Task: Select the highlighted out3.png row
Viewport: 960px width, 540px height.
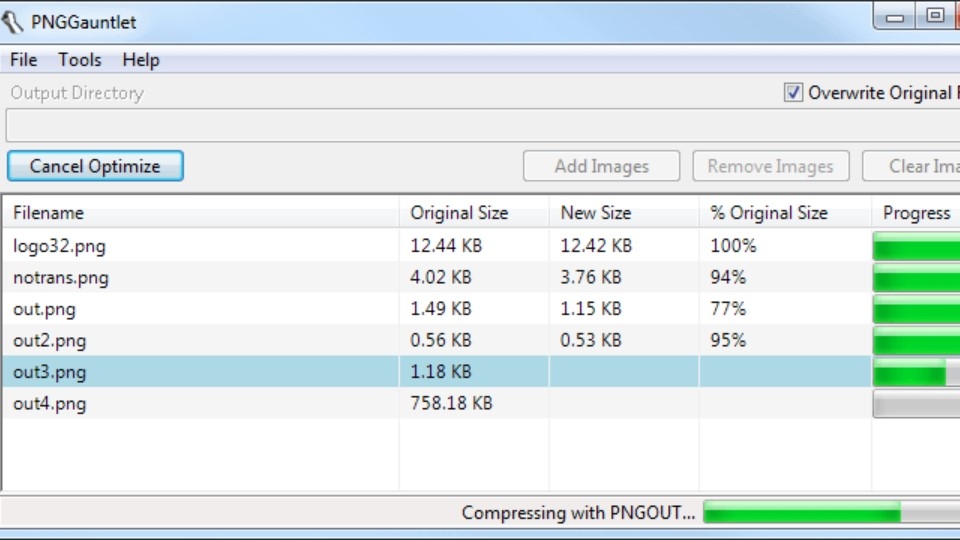Action: tap(481, 372)
